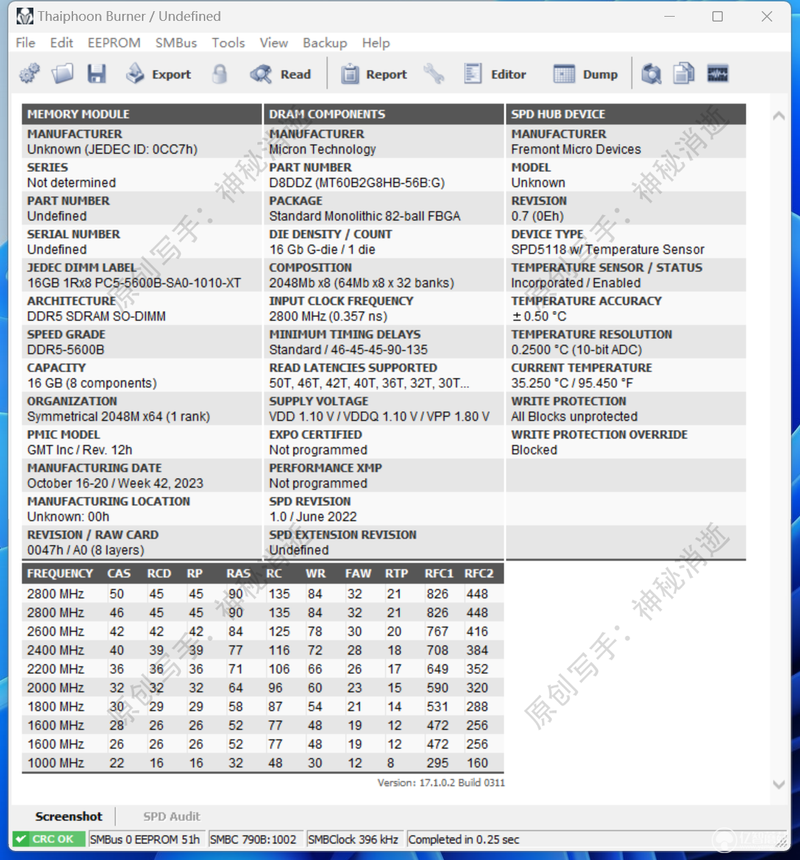This screenshot has width=800, height=860.
Task: Save dump with the floppy disk icon
Action: (x=97, y=73)
